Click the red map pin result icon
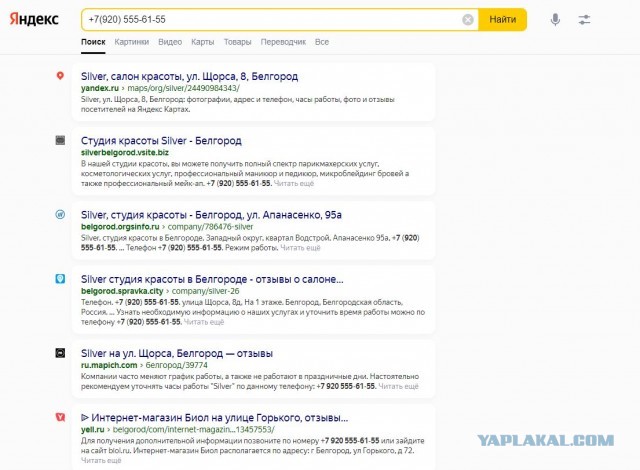This screenshot has height=470, width=640. click(60, 75)
